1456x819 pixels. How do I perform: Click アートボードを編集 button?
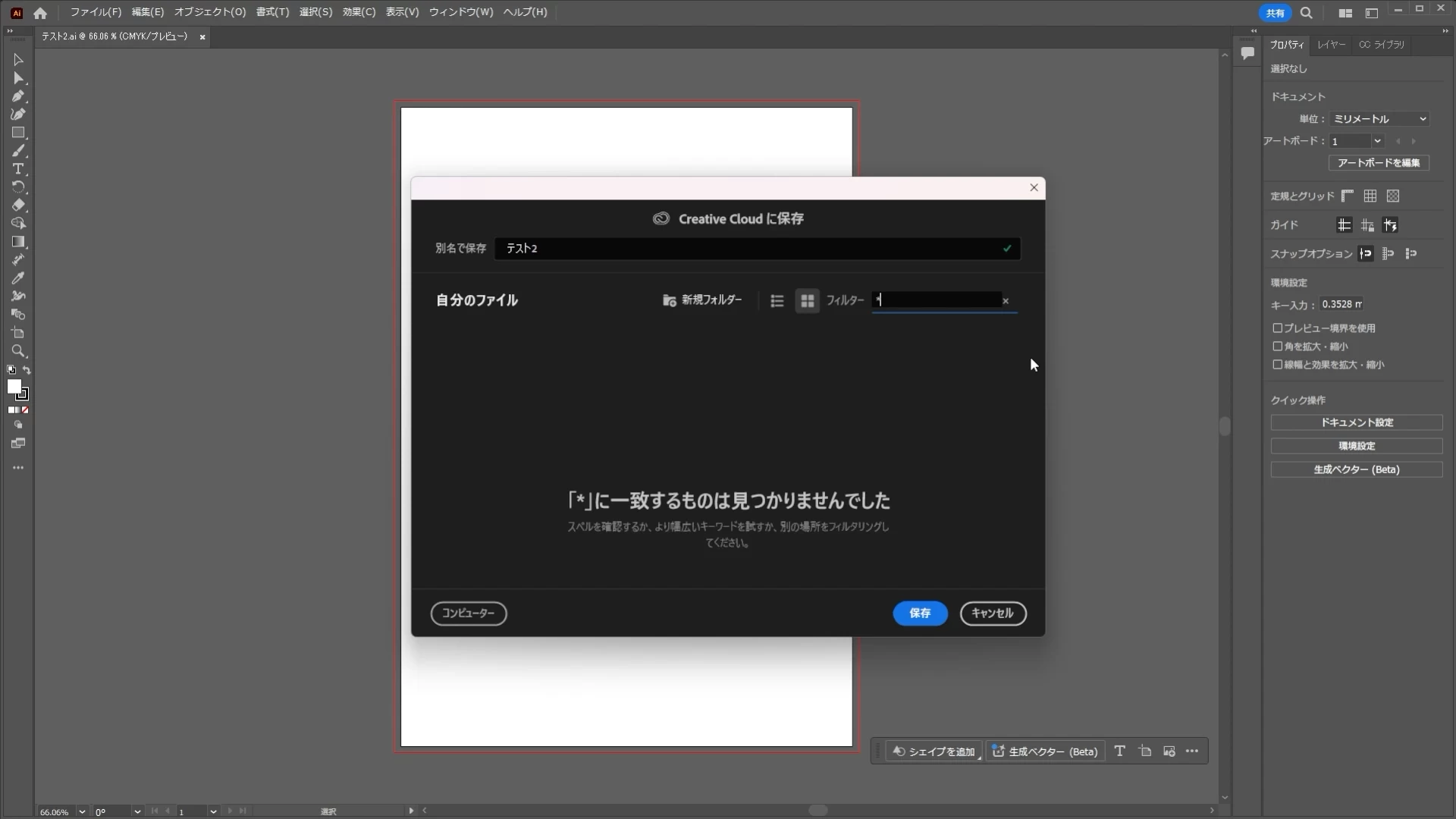click(1379, 163)
